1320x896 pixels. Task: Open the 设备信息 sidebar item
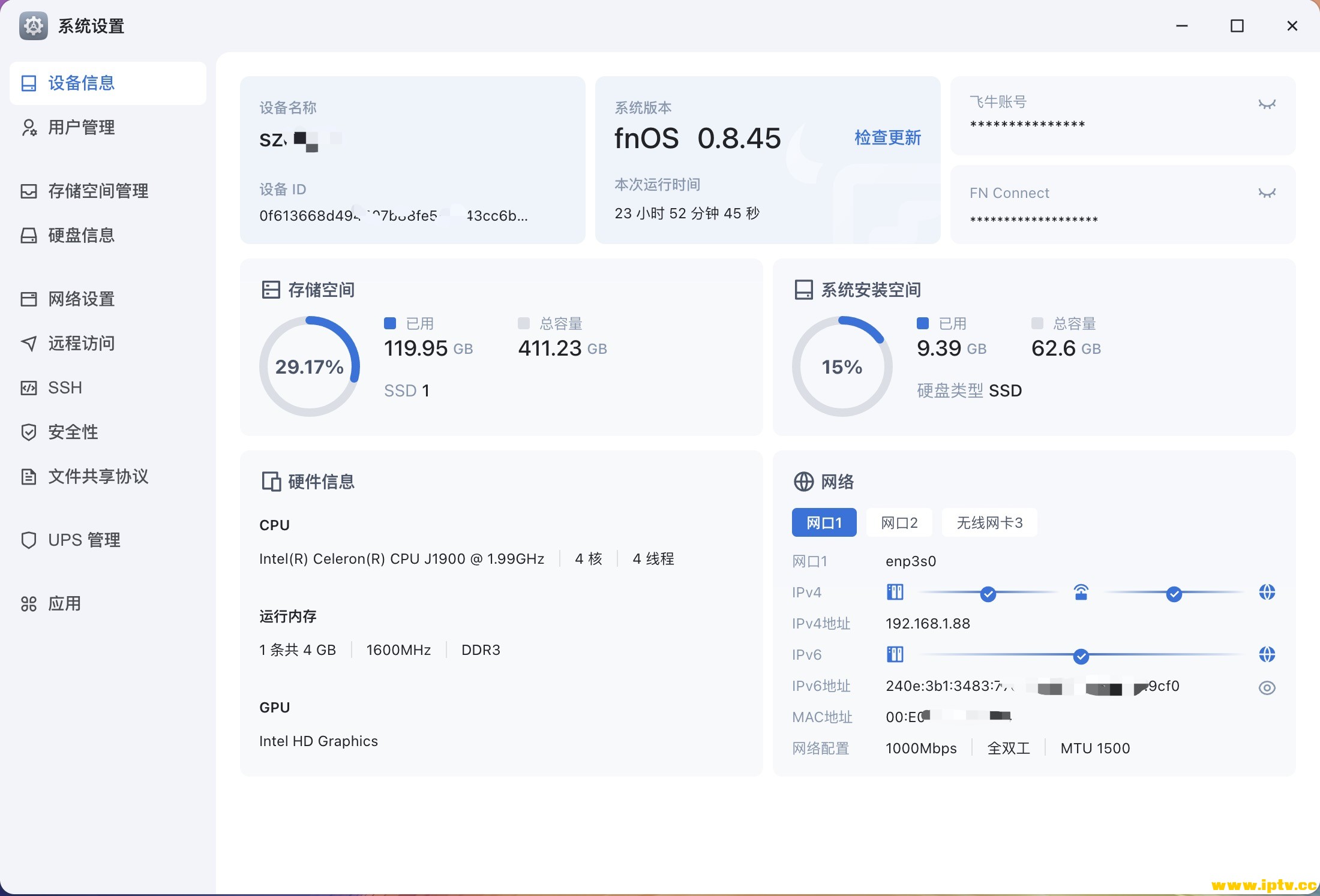108,83
